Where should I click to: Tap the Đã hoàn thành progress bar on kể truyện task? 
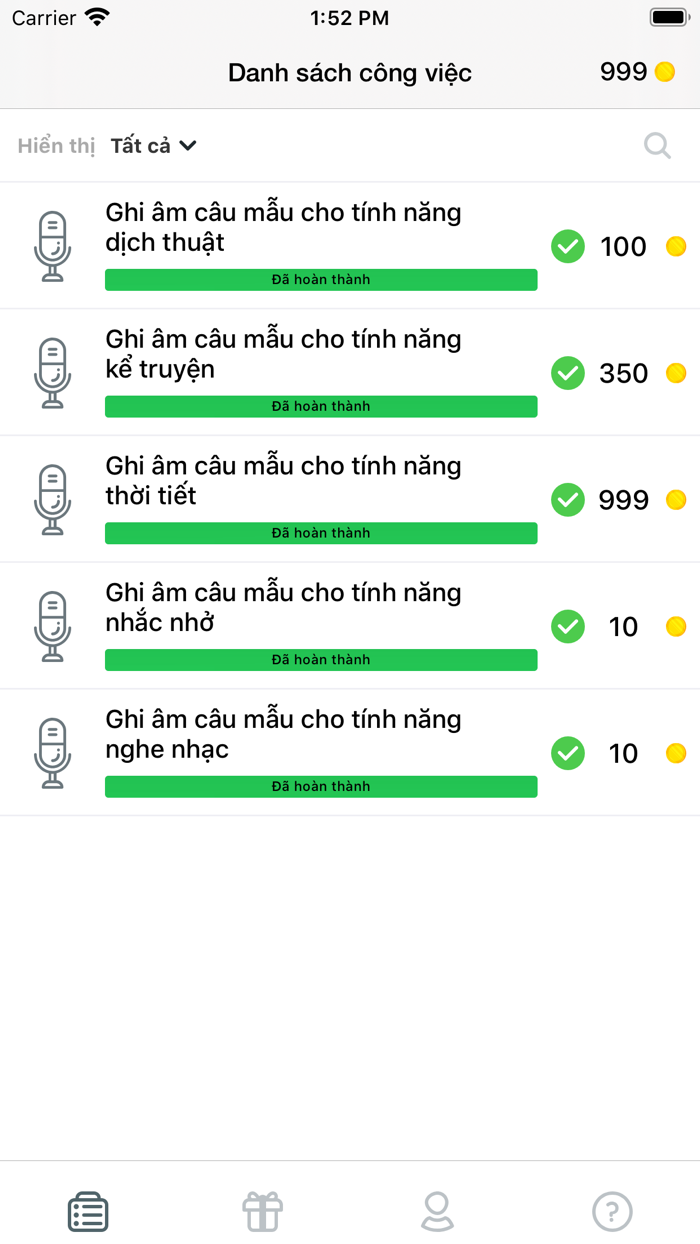point(320,406)
